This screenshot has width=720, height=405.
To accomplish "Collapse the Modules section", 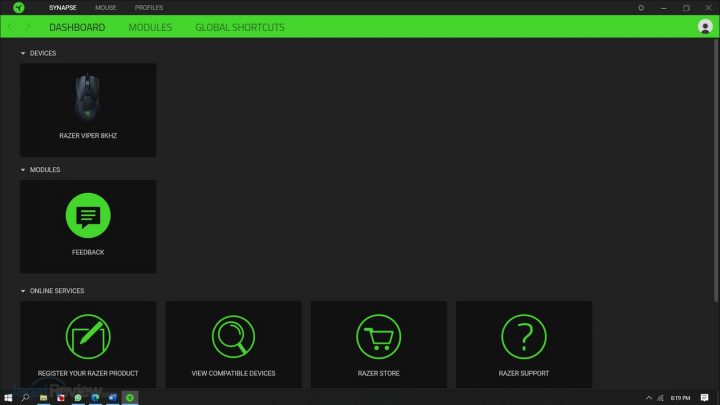I will coord(23,170).
